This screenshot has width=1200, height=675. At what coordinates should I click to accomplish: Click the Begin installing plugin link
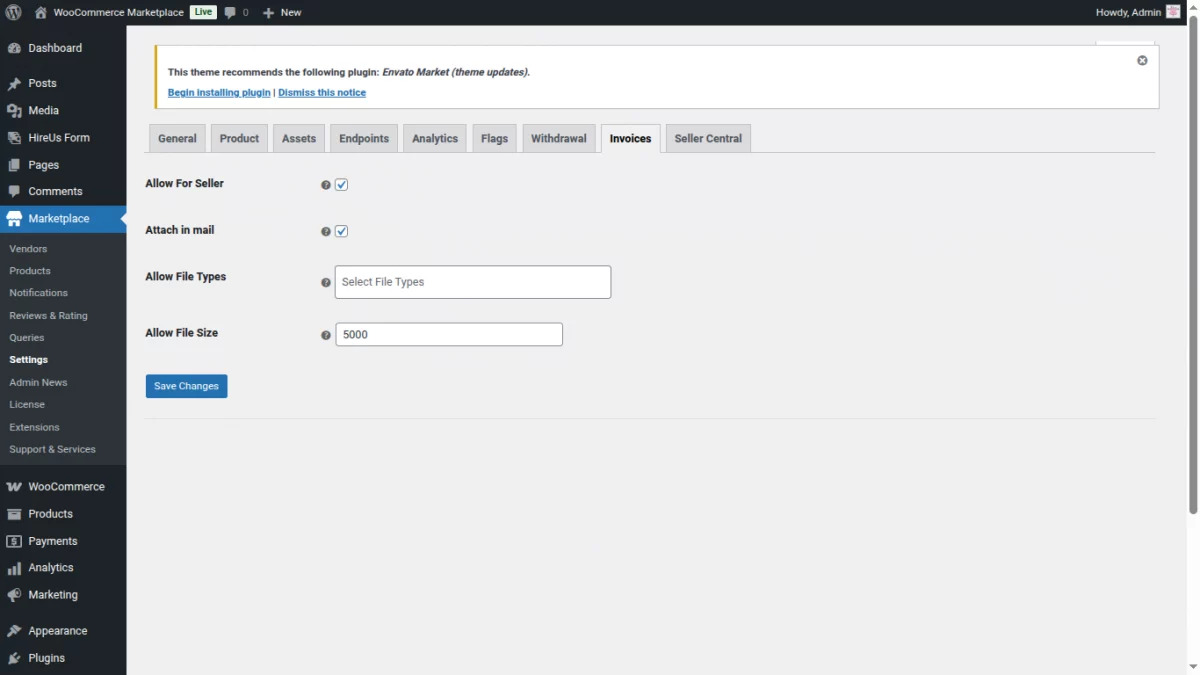pyautogui.click(x=219, y=92)
